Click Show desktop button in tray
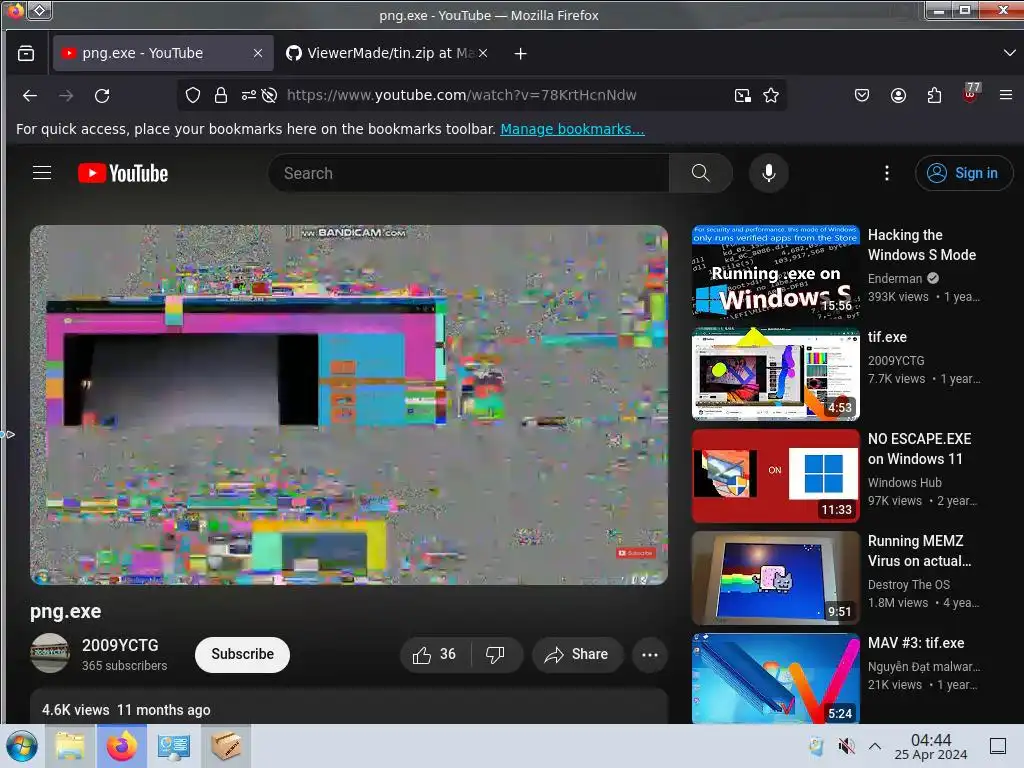 pyautogui.click(x=998, y=746)
